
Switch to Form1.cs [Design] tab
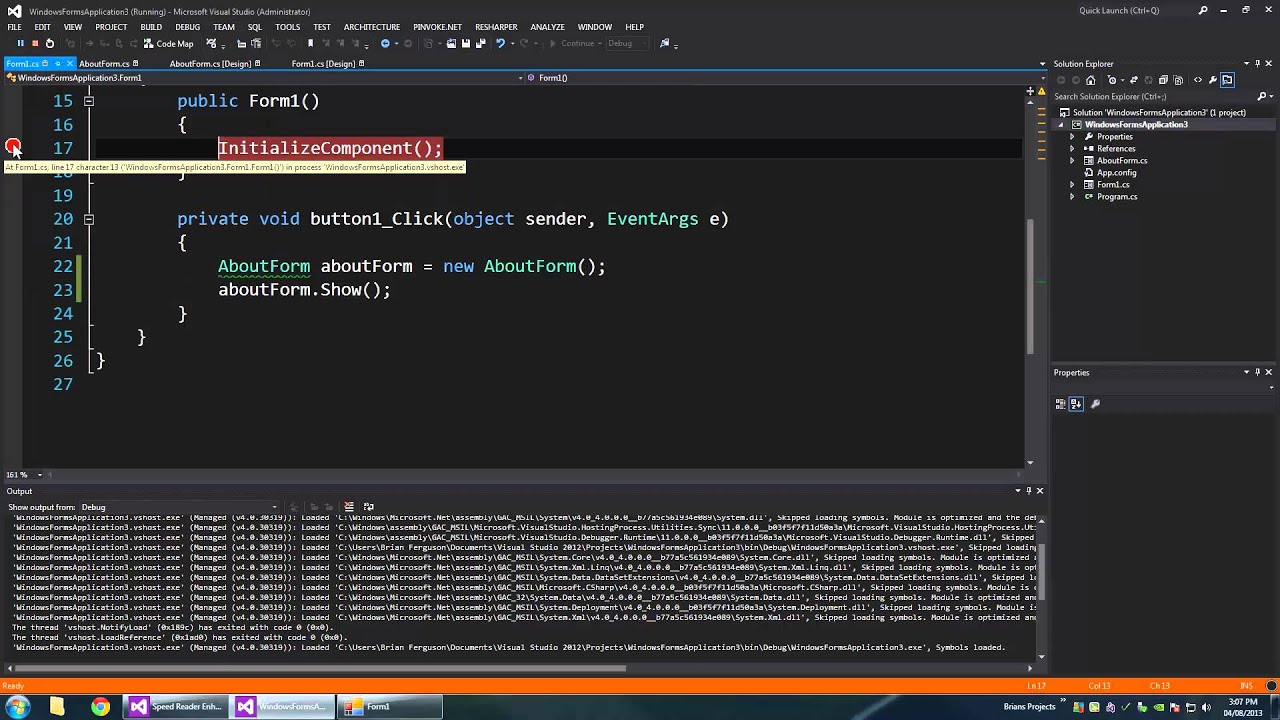tap(323, 64)
